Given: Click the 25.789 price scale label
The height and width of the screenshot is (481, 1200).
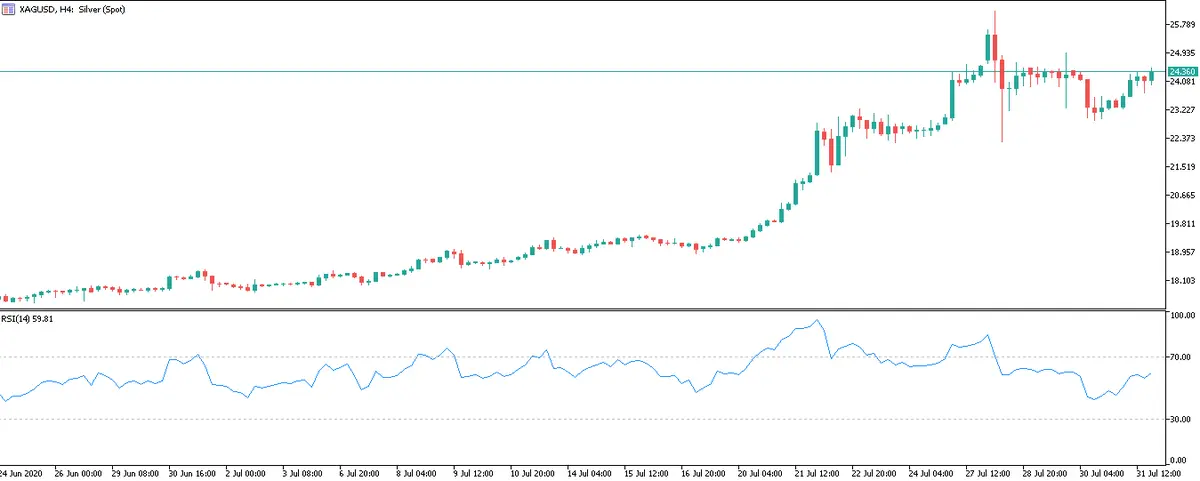Looking at the screenshot, I should tap(1182, 24).
